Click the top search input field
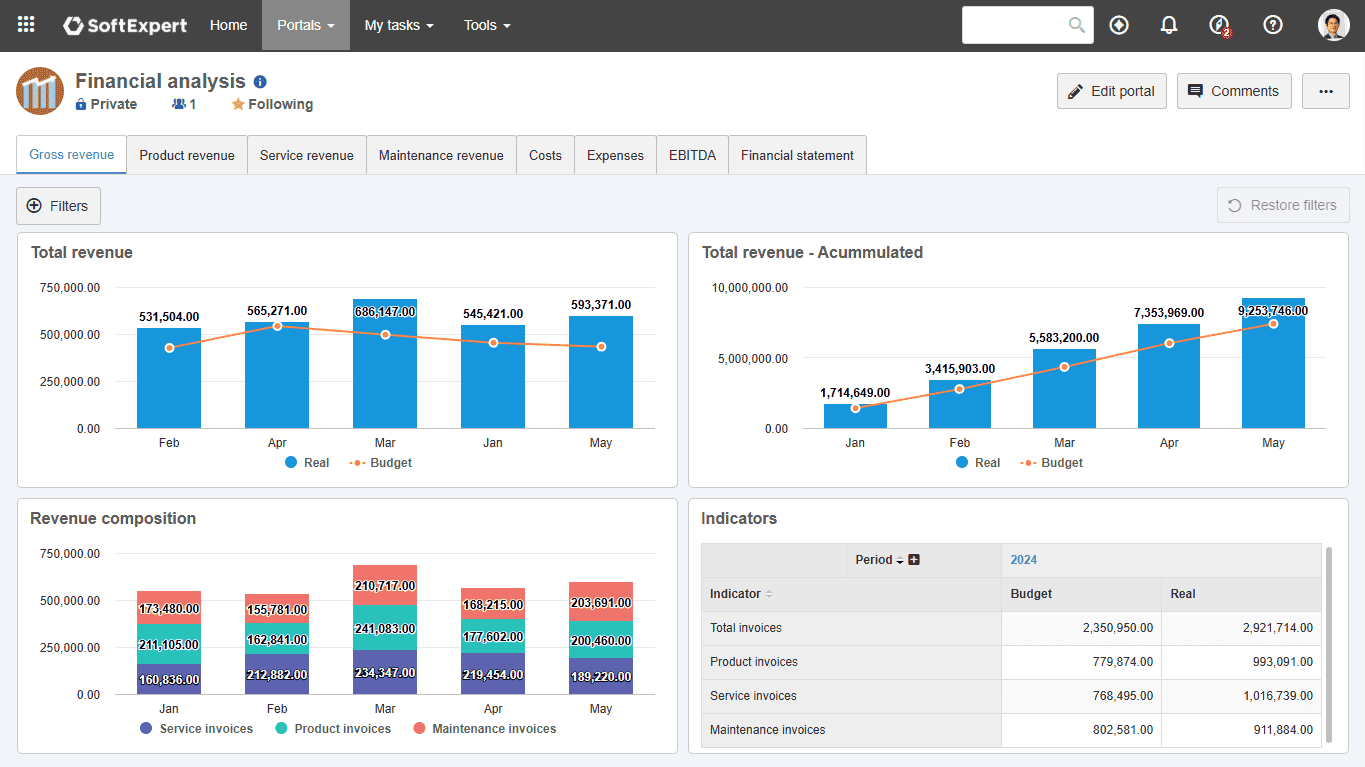Viewport: 1365px width, 767px height. (1015, 25)
